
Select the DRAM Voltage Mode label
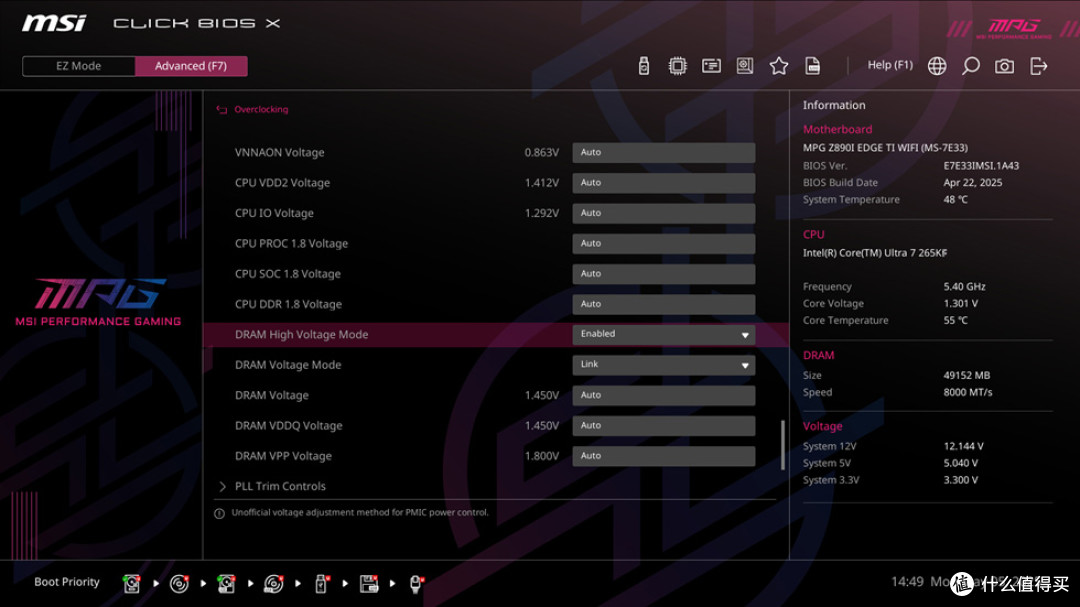click(288, 364)
